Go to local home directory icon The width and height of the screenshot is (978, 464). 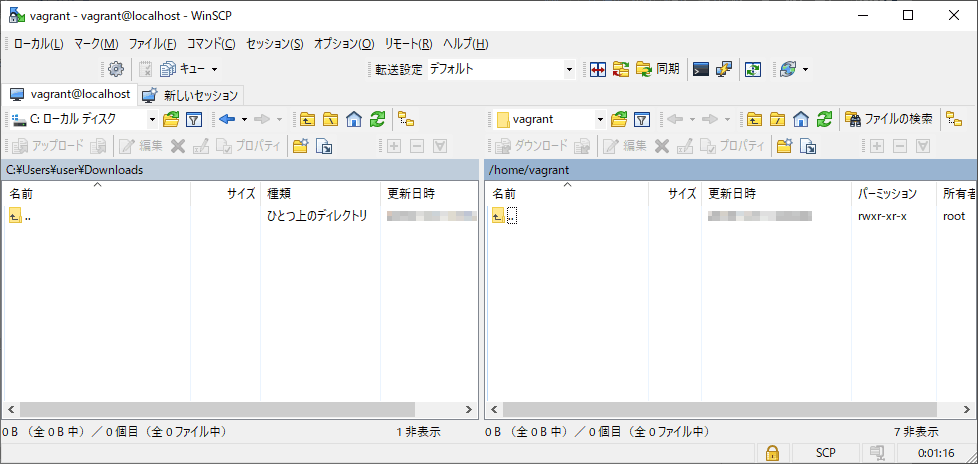pos(354,118)
